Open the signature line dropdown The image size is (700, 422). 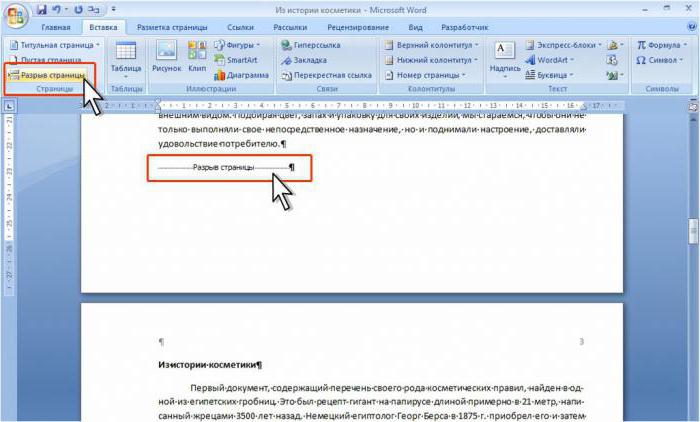coord(615,45)
